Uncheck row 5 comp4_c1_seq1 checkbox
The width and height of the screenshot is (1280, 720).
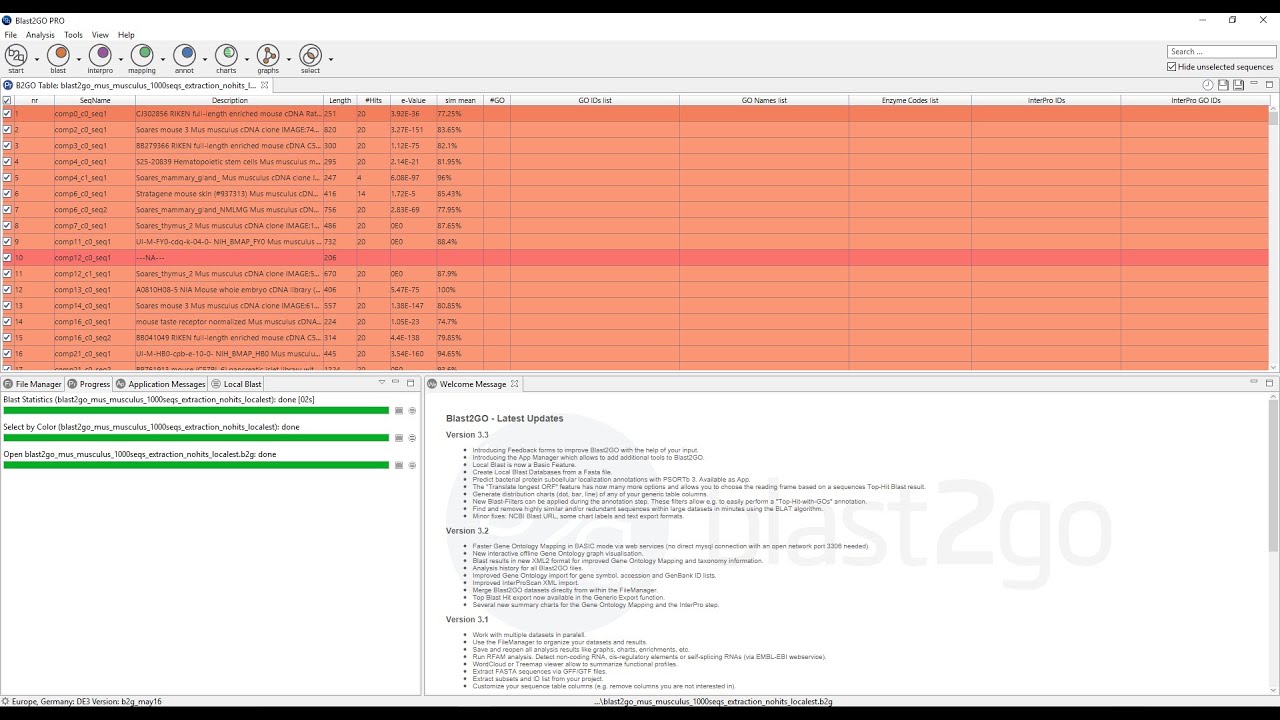[7, 178]
